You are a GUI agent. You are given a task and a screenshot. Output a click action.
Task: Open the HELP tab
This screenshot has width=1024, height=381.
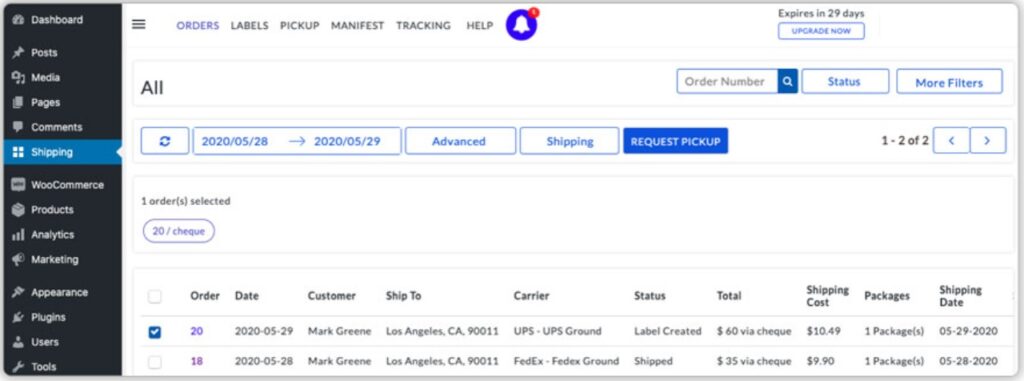(479, 25)
